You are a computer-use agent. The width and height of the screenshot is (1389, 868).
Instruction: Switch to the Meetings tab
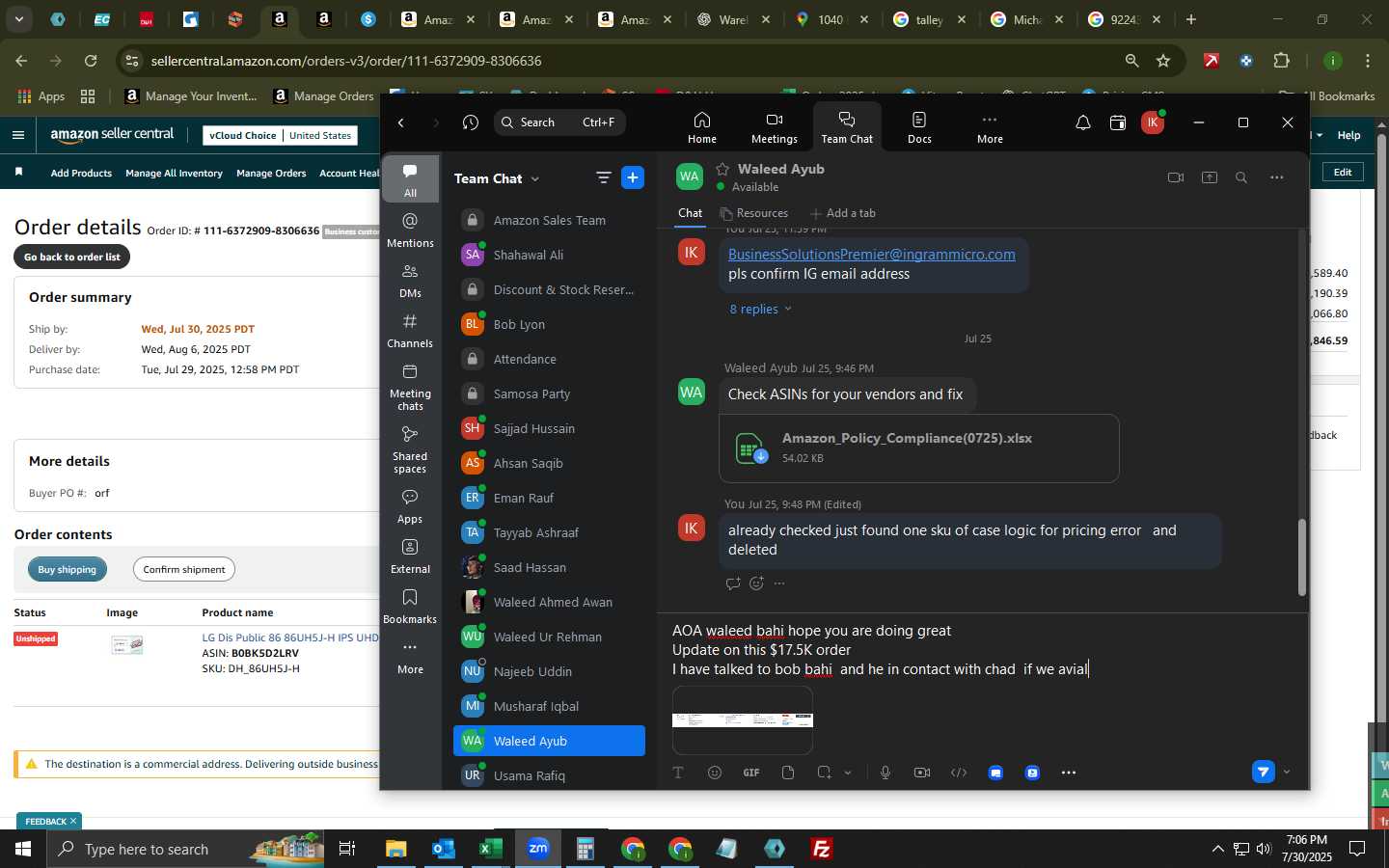point(774,126)
